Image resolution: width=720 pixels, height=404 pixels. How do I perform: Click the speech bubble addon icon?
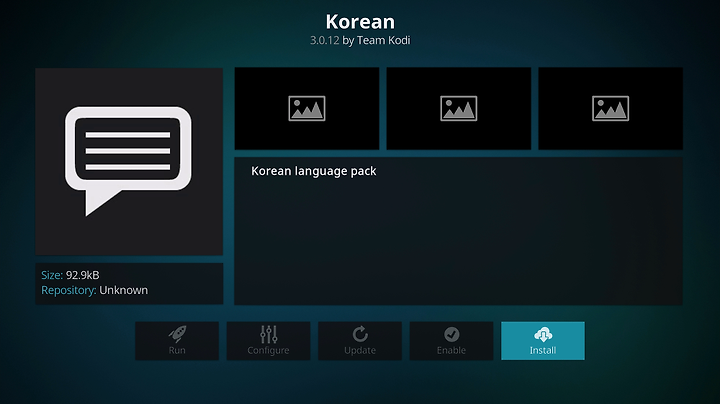(x=129, y=162)
